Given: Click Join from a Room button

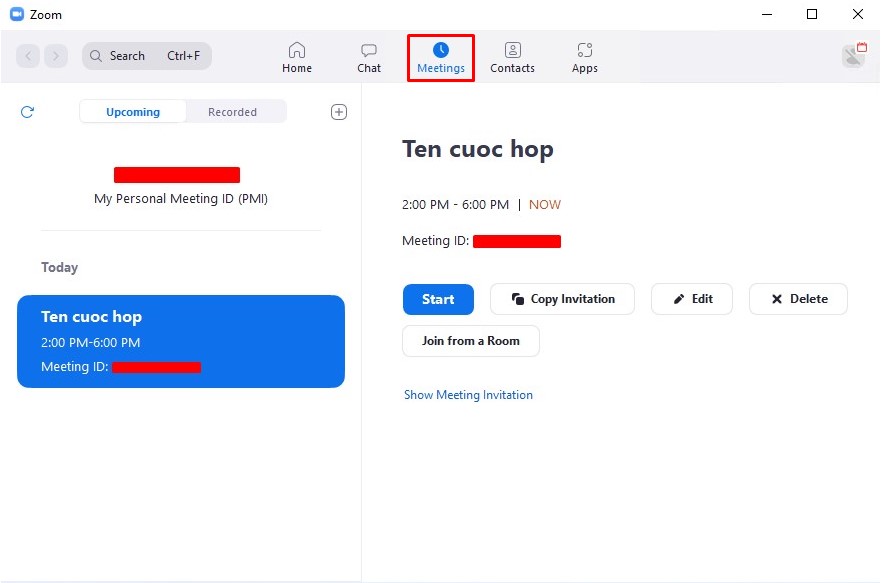Looking at the screenshot, I should point(471,341).
